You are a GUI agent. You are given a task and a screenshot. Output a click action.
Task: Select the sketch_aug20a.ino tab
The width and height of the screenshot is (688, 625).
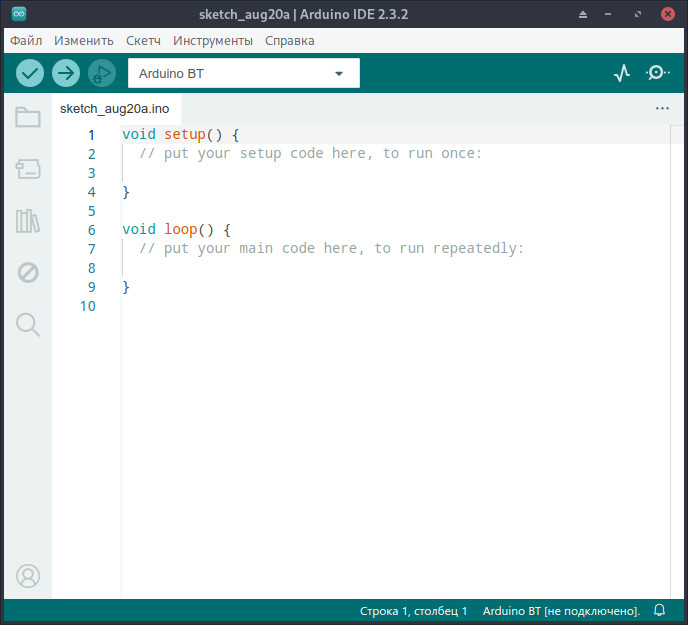click(x=115, y=109)
